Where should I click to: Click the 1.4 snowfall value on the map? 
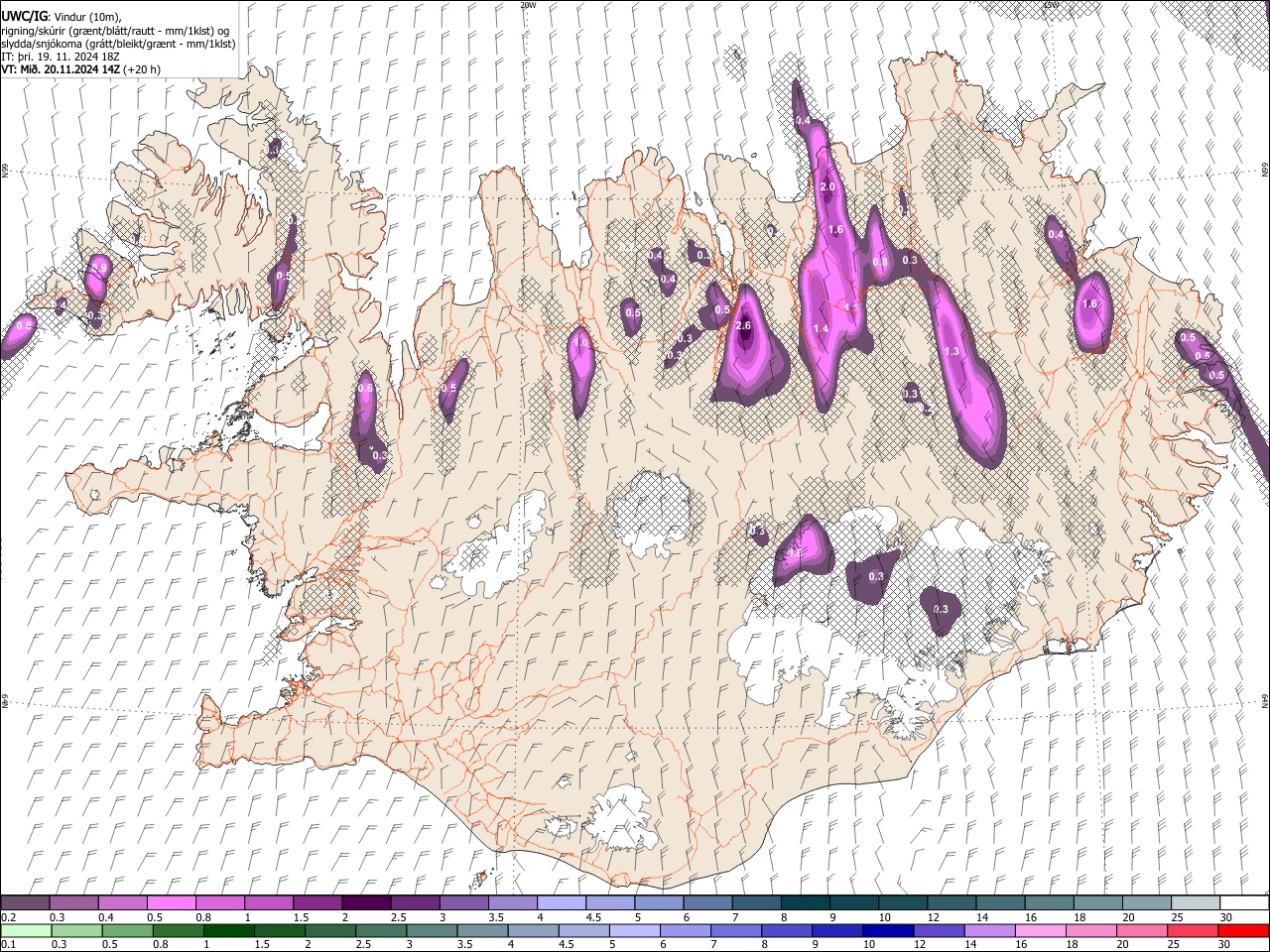(821, 329)
